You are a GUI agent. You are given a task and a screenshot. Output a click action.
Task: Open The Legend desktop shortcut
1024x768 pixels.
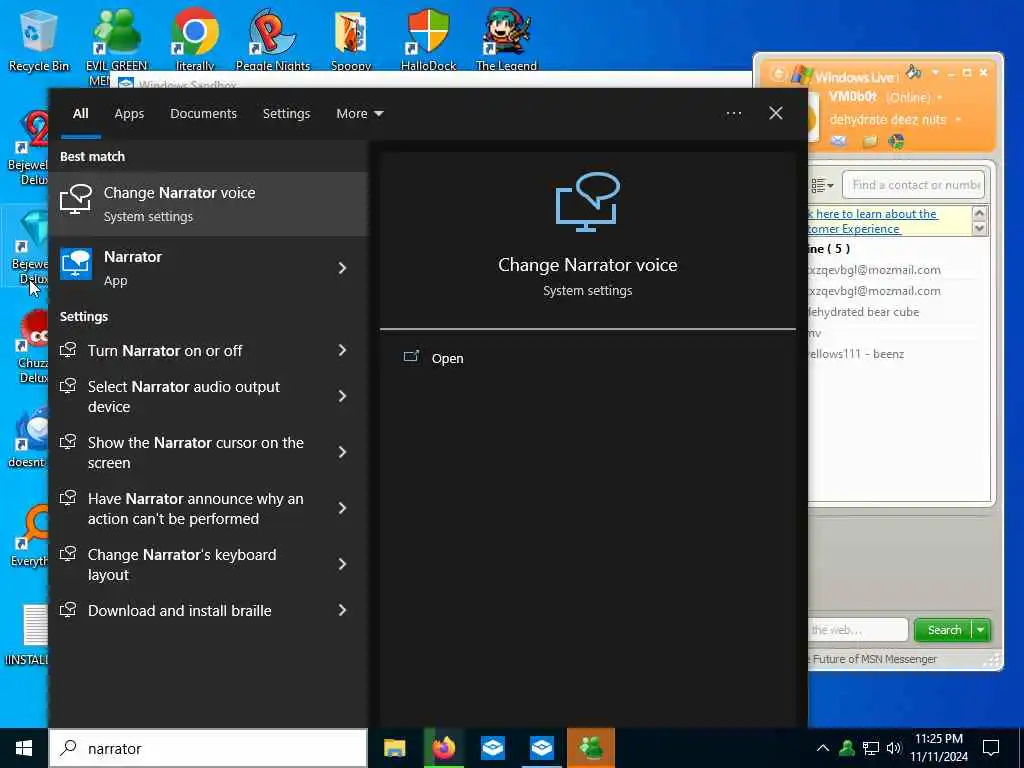[506, 38]
